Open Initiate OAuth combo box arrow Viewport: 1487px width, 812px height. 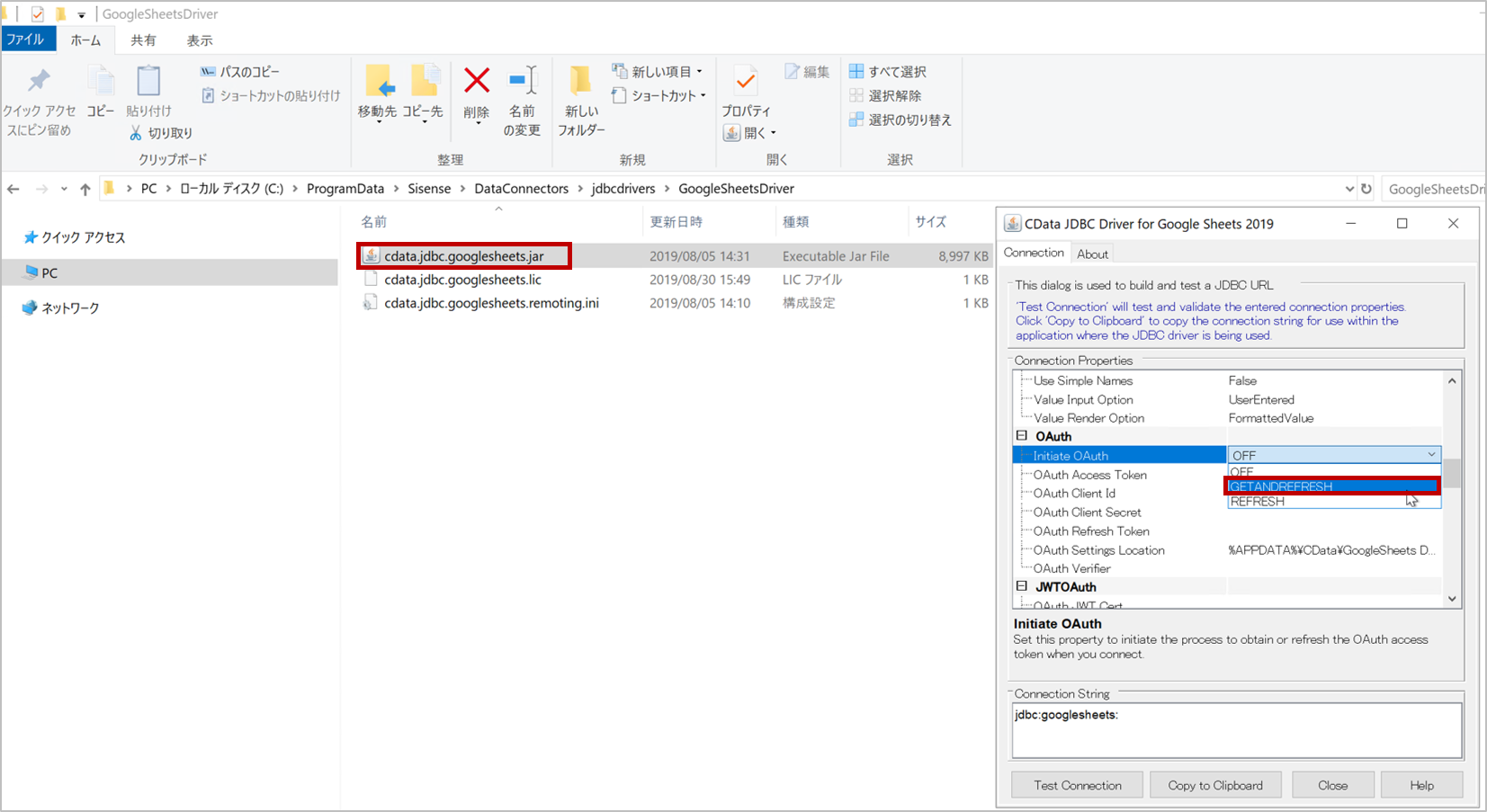click(1431, 455)
